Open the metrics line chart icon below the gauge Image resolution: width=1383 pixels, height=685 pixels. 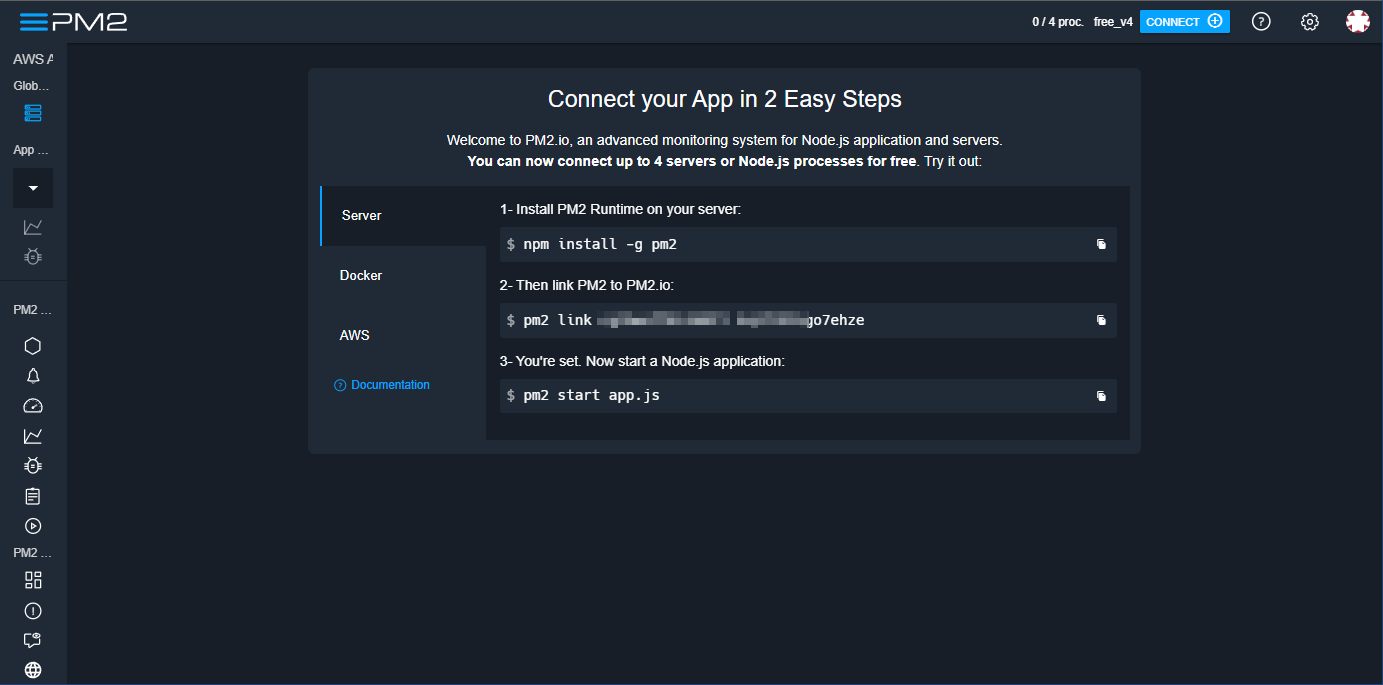click(x=33, y=436)
